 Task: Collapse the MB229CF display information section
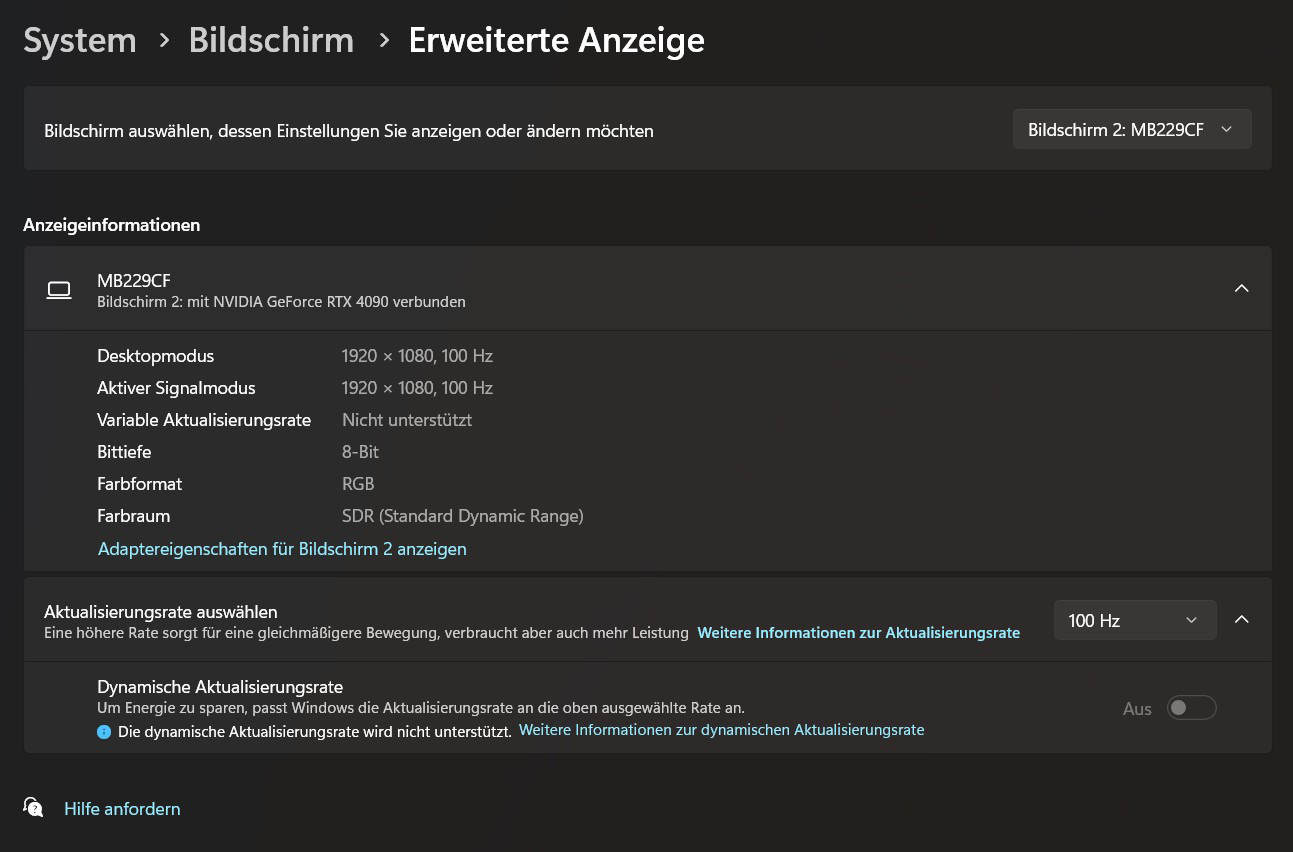click(1241, 289)
